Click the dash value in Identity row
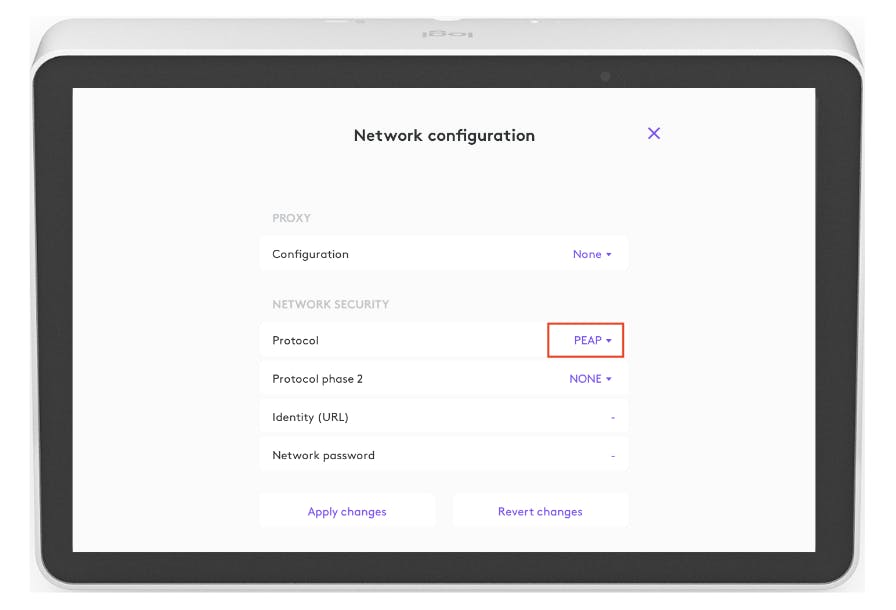Image resolution: width=896 pixels, height=610 pixels. (x=613, y=418)
